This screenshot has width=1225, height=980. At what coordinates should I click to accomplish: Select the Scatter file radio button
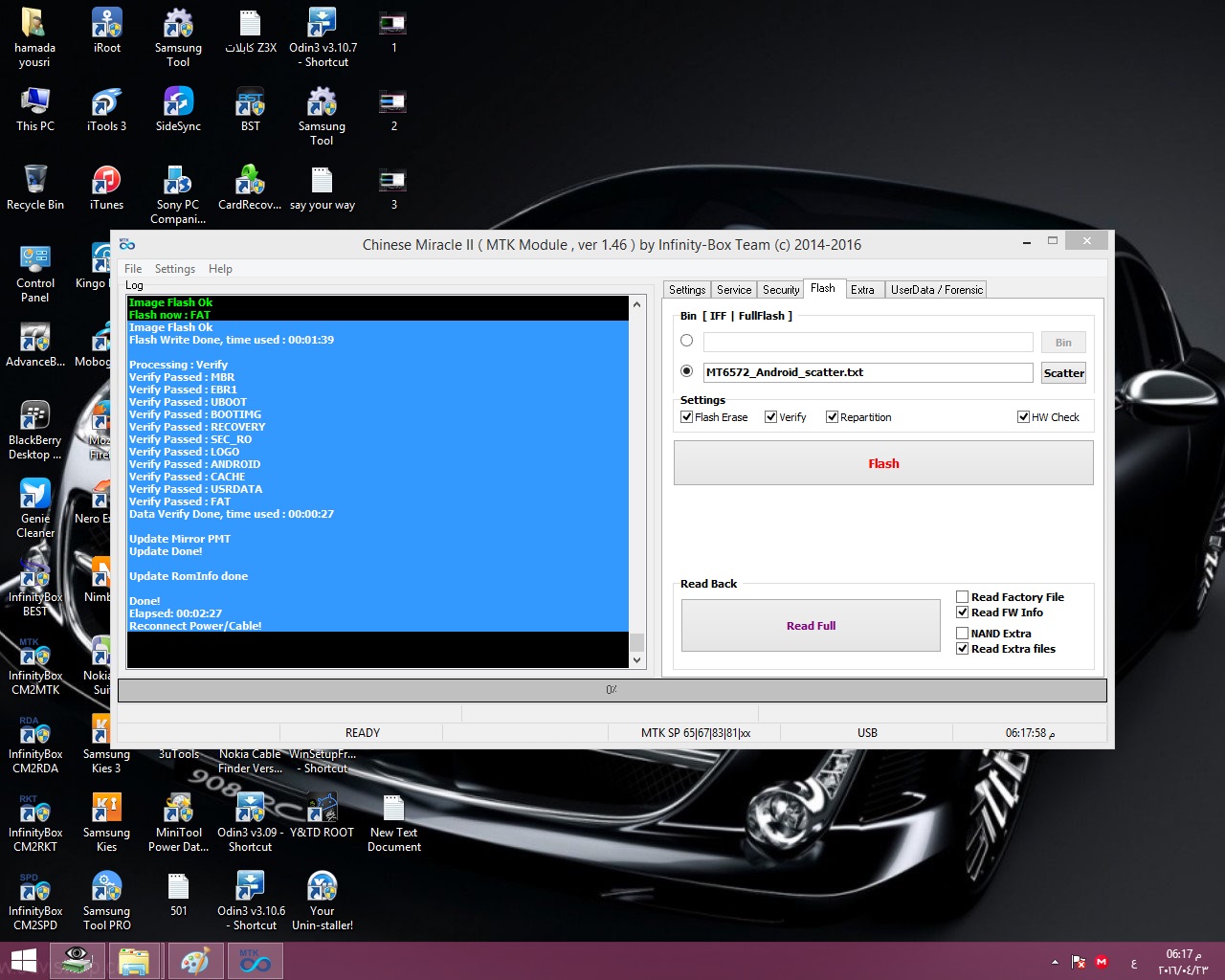[686, 371]
